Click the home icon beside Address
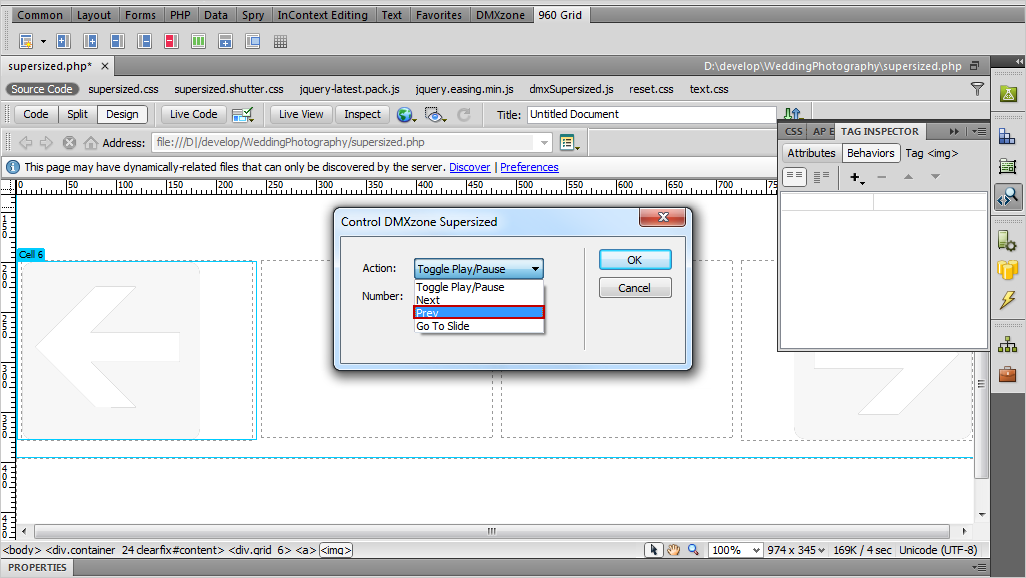This screenshot has width=1026, height=578. coord(90,142)
